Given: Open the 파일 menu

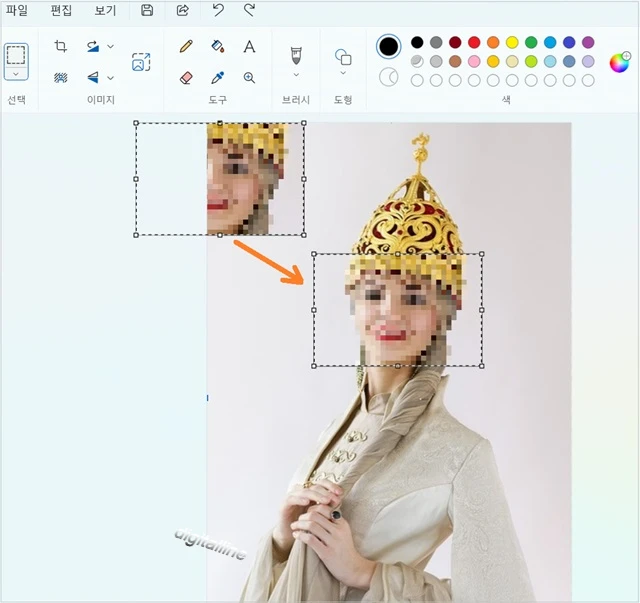Looking at the screenshot, I should coord(17,10).
